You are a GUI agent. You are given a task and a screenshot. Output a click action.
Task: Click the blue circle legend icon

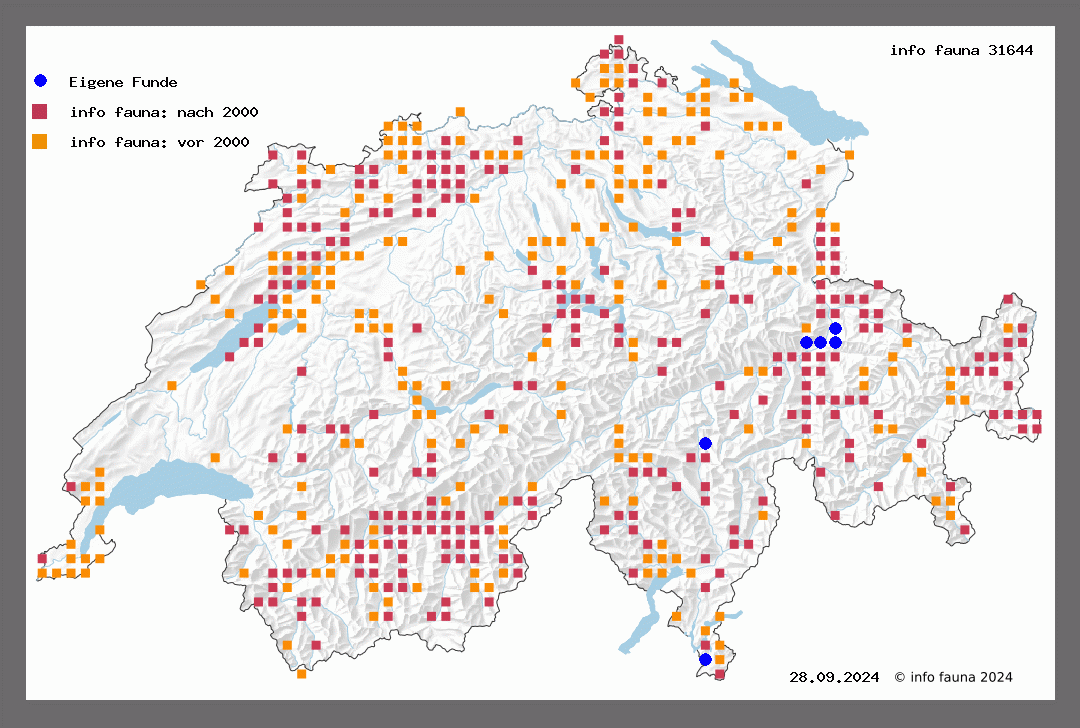[x=40, y=81]
